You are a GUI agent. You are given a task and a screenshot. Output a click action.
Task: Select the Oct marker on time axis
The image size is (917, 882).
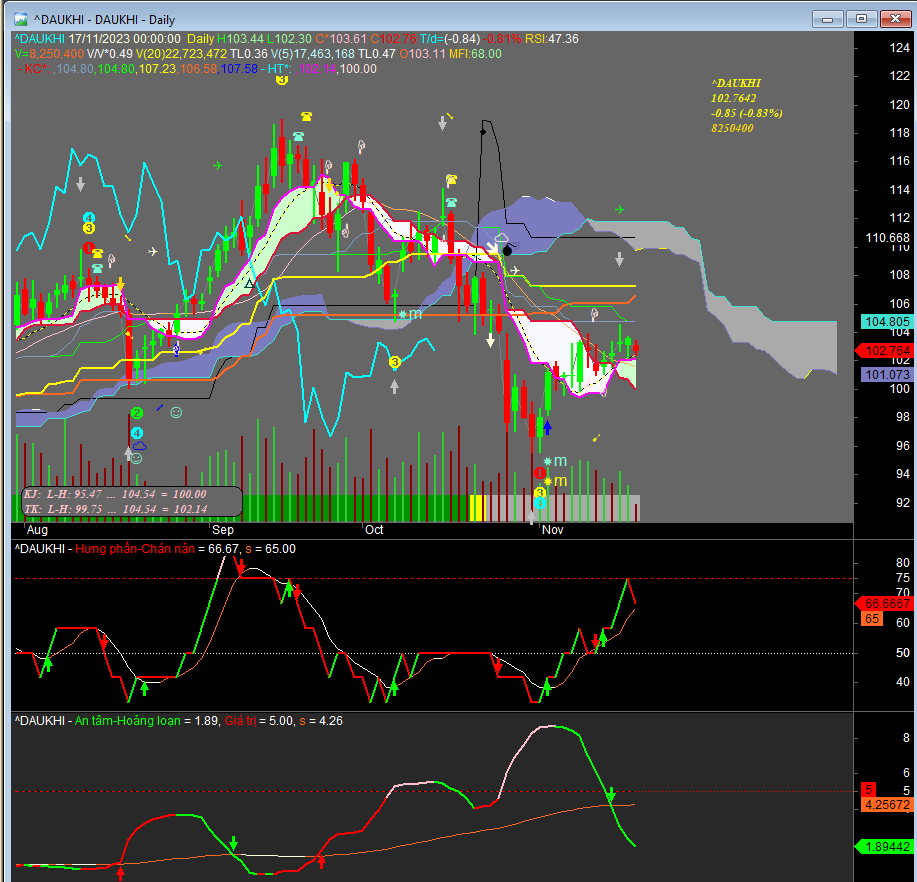(x=374, y=530)
